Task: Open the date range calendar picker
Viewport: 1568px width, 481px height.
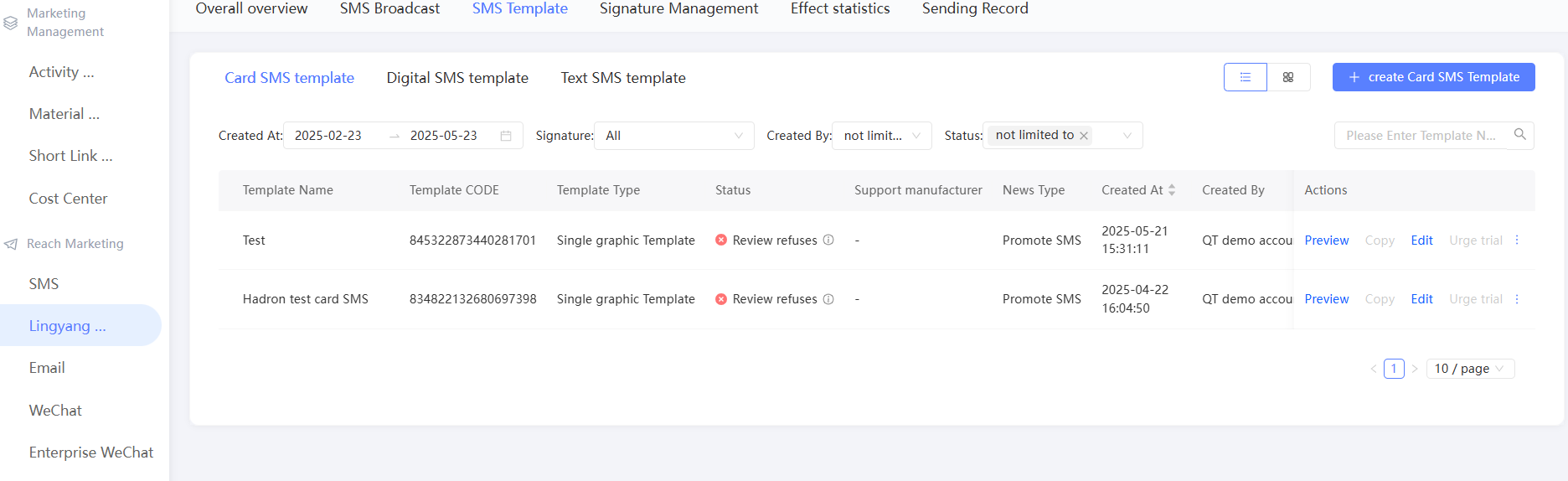Action: click(x=506, y=136)
